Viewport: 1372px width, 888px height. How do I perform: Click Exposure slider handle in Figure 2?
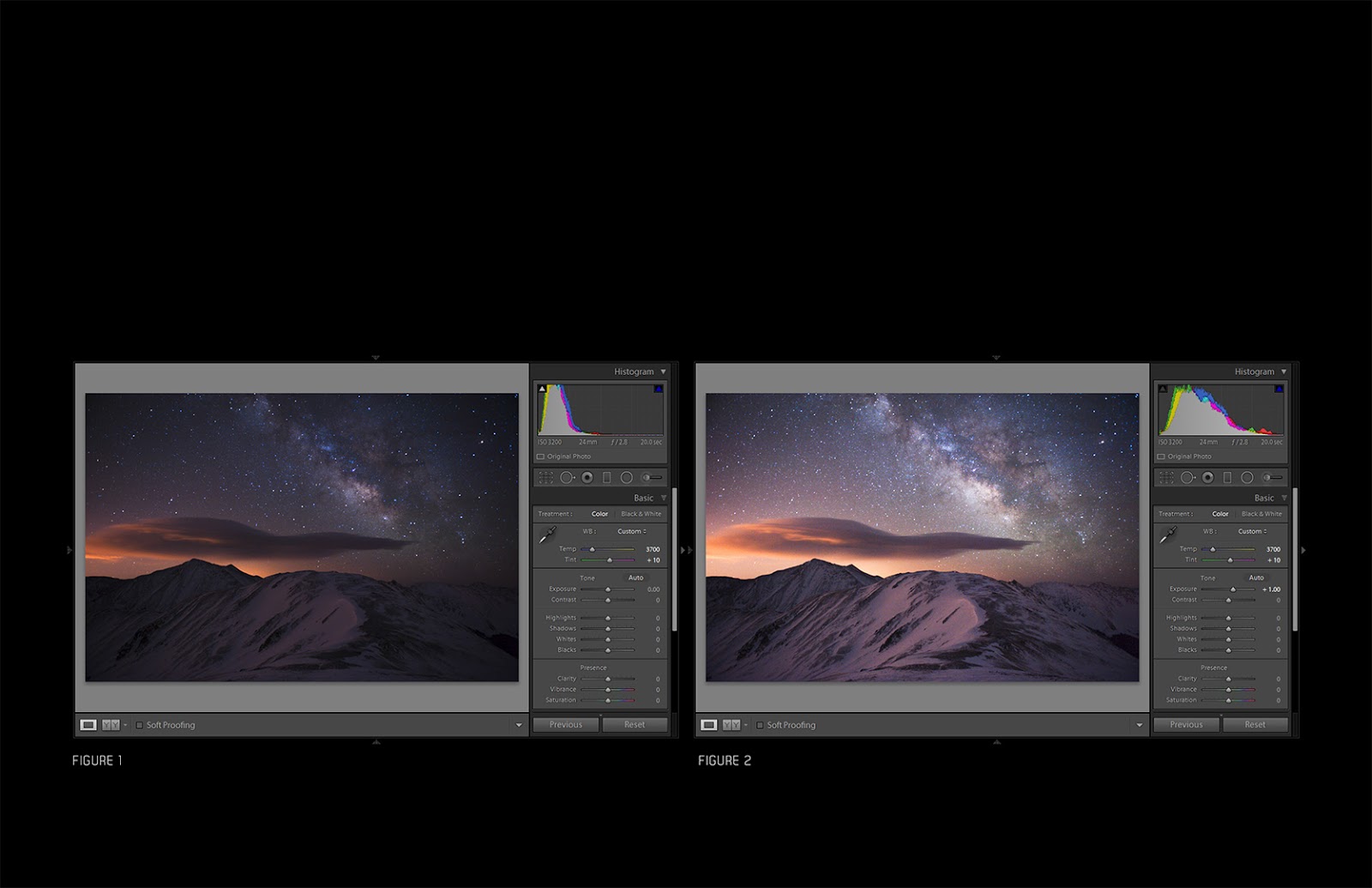(1233, 589)
